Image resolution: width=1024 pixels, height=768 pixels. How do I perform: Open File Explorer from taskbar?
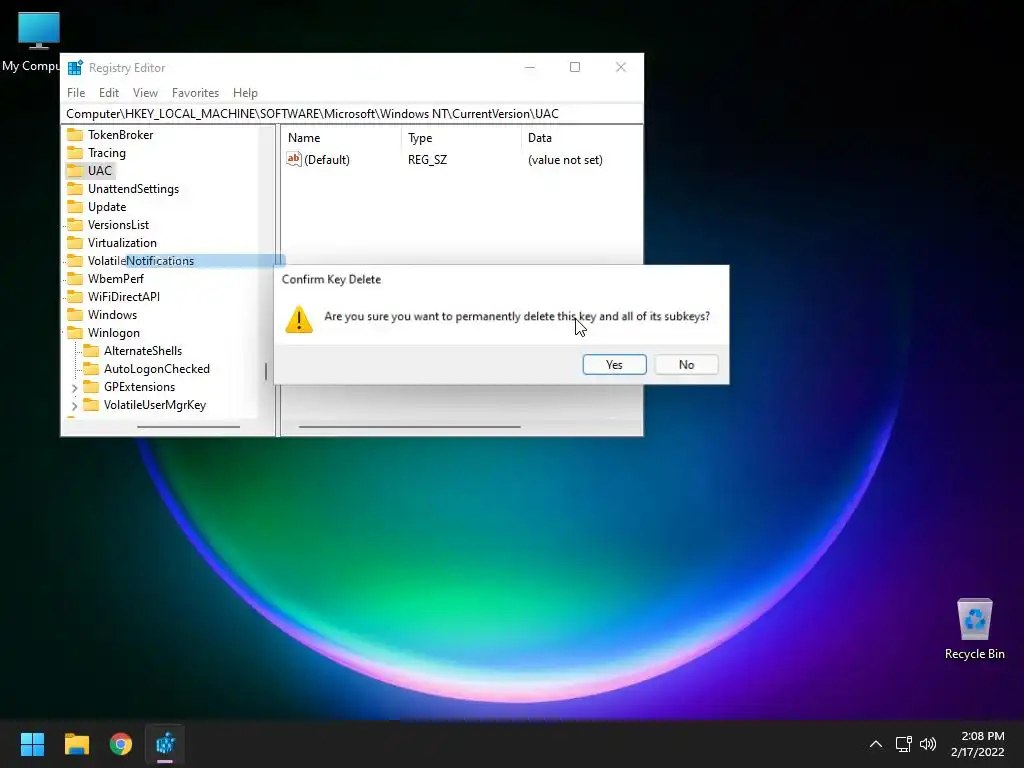(76, 744)
